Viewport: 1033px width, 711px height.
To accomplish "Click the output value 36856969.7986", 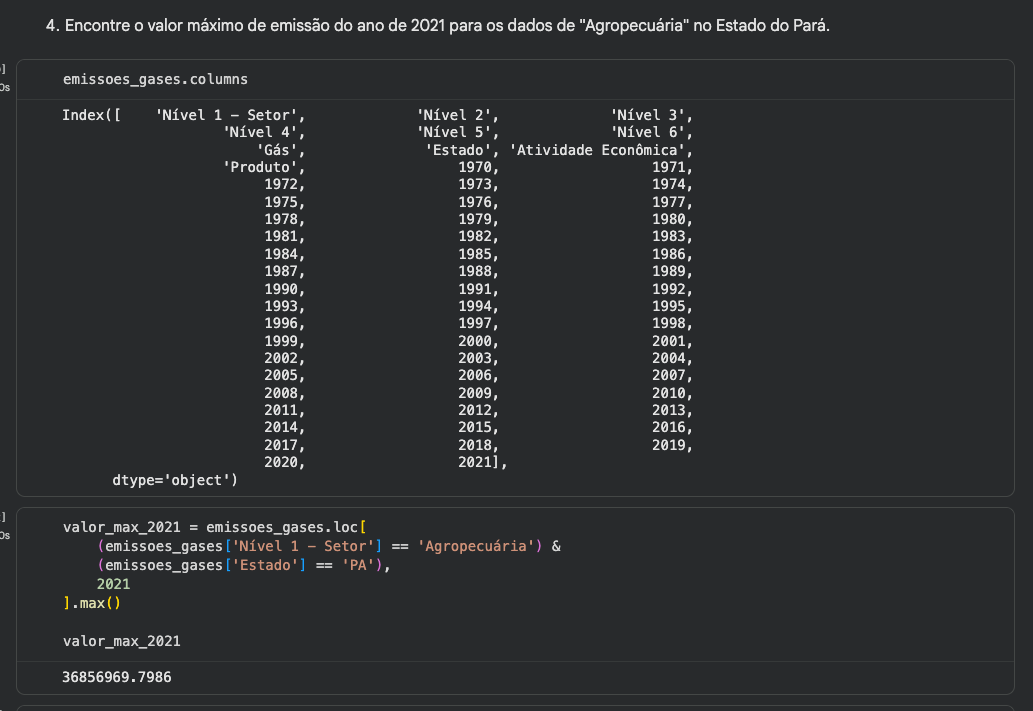I will pos(117,677).
